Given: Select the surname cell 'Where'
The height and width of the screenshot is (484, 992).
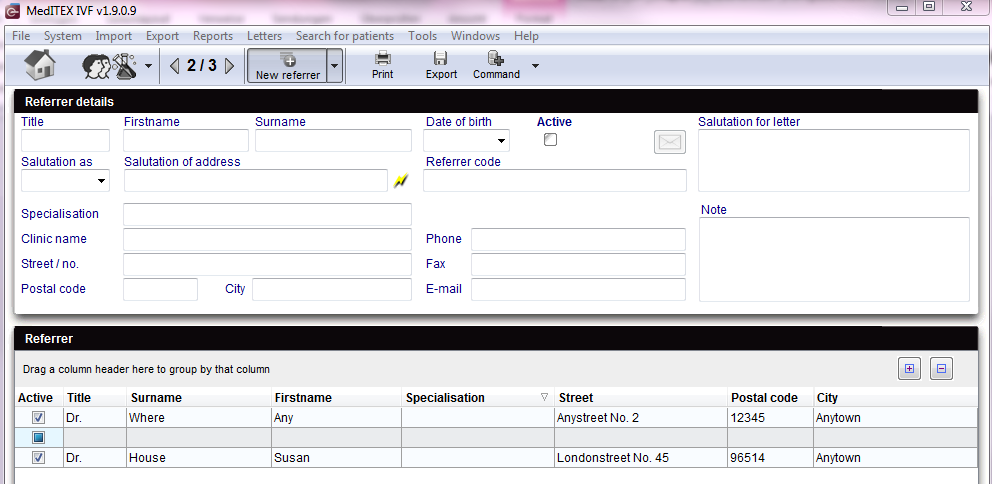Looking at the screenshot, I should 199,418.
